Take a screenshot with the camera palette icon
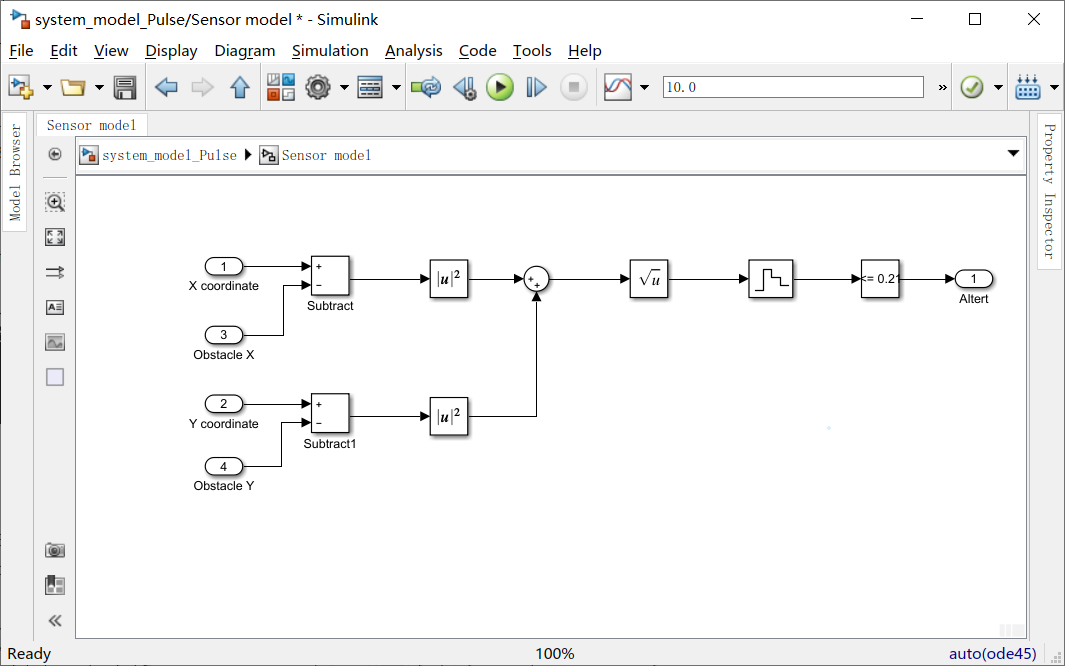The image size is (1065, 666). (55, 549)
